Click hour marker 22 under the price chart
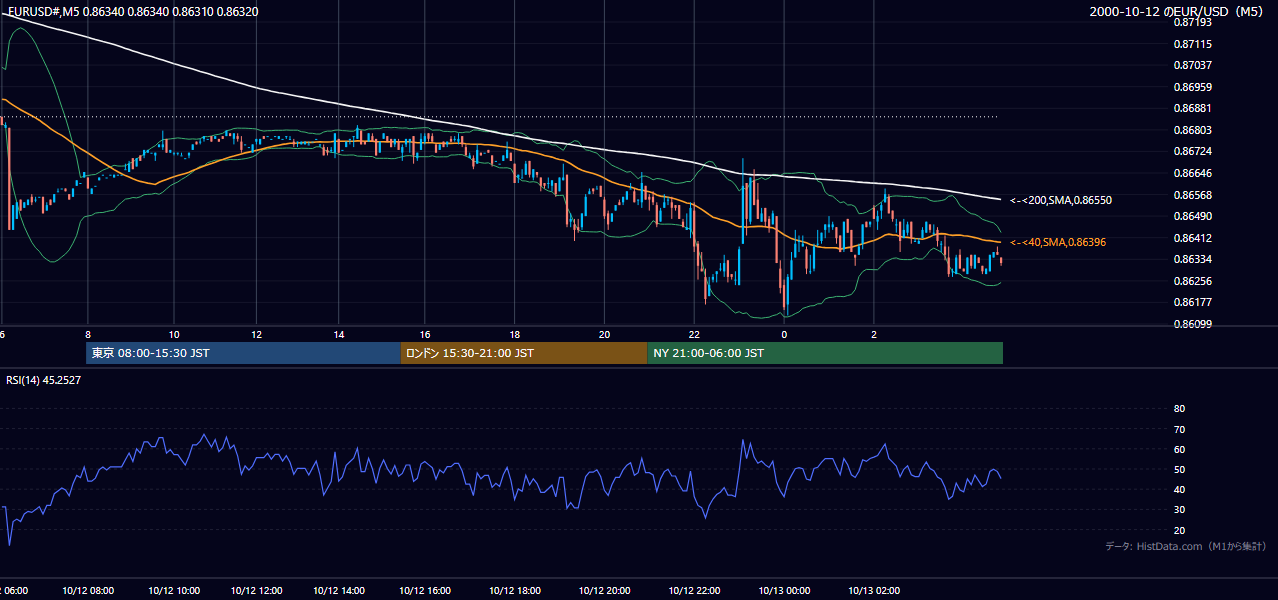 tap(694, 334)
